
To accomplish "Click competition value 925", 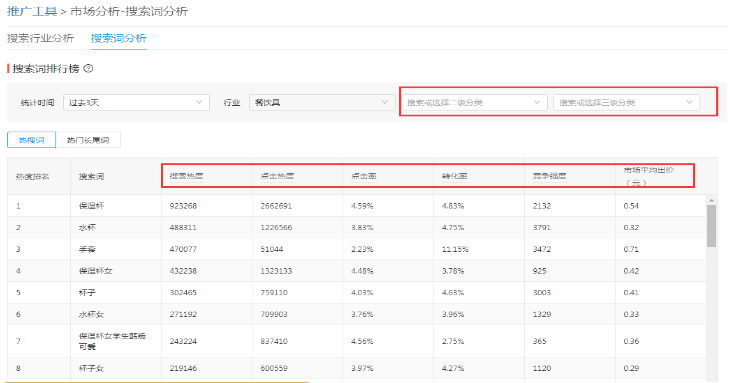I will [539, 271].
